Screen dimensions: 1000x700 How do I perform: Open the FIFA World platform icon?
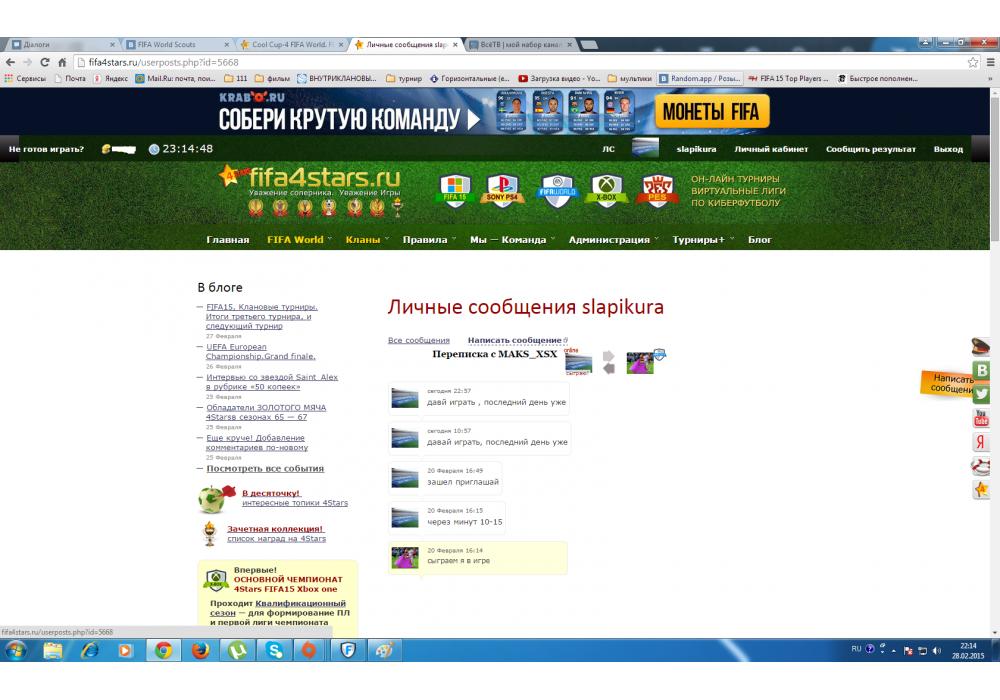(555, 190)
